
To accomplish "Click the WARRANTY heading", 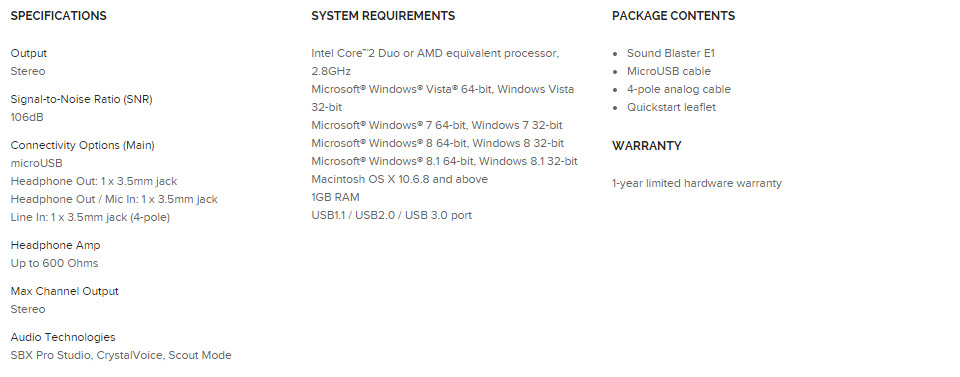I will pyautogui.click(x=647, y=146).
